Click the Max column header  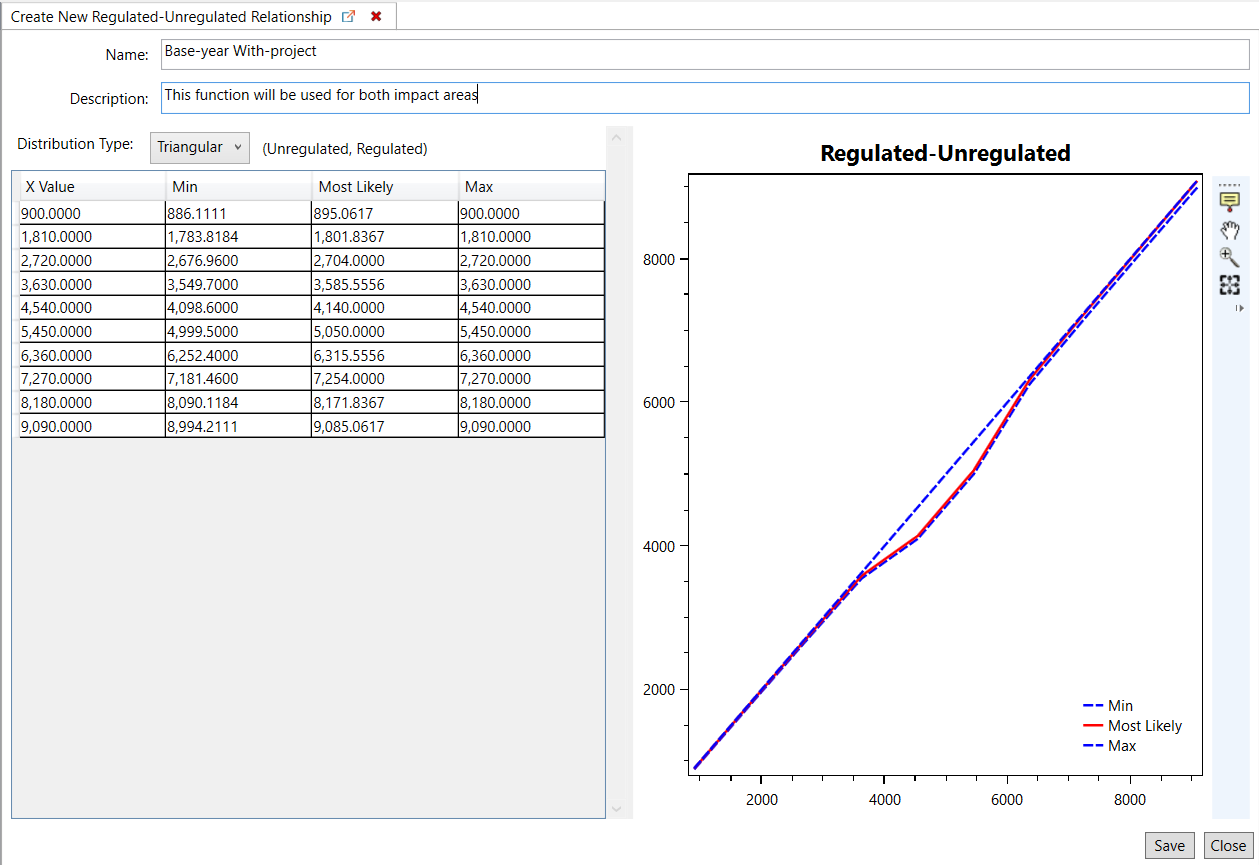point(531,186)
